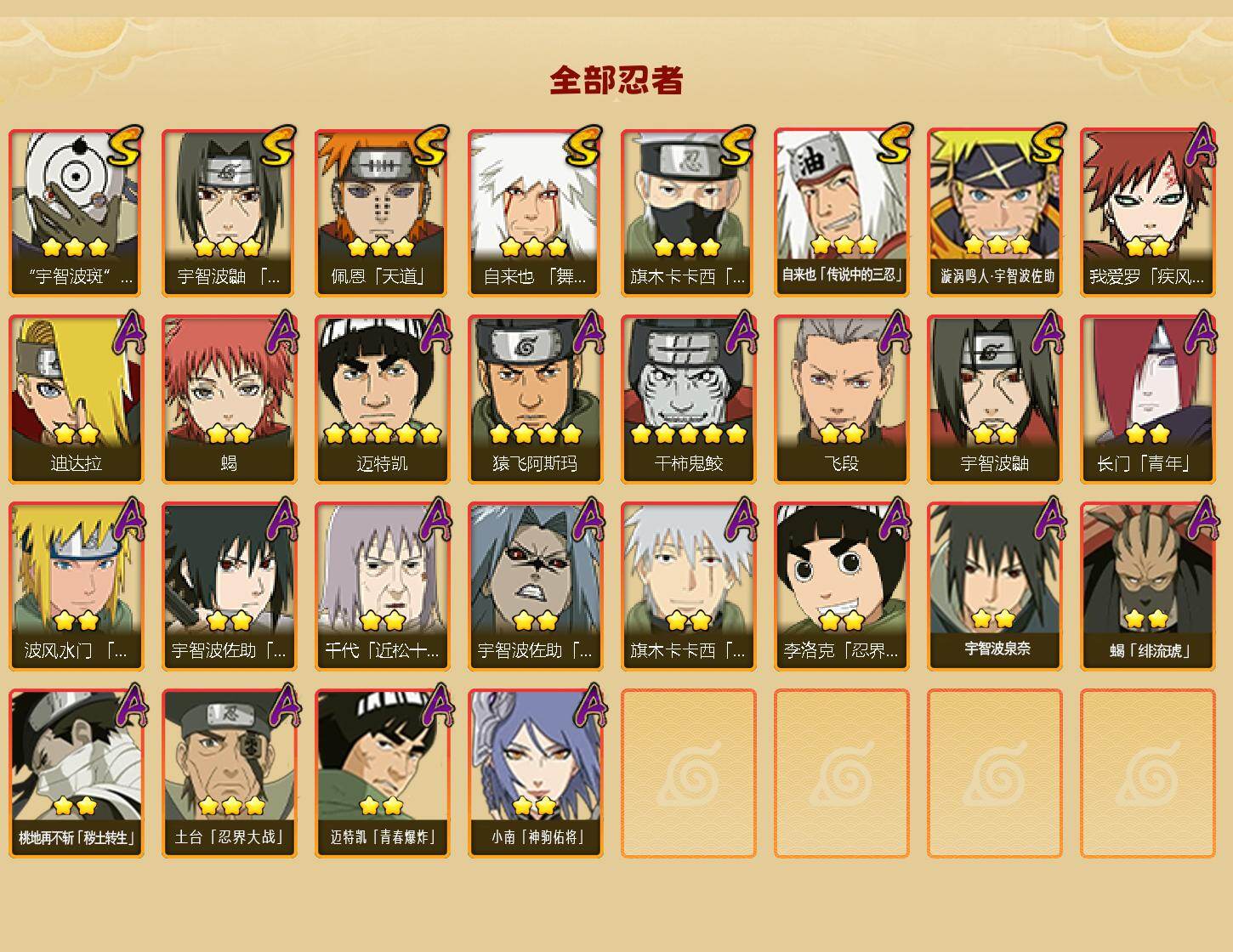The image size is (1233, 952).
Task: Select the 李洛克「忍界...」 ninja card
Action: click(x=842, y=586)
